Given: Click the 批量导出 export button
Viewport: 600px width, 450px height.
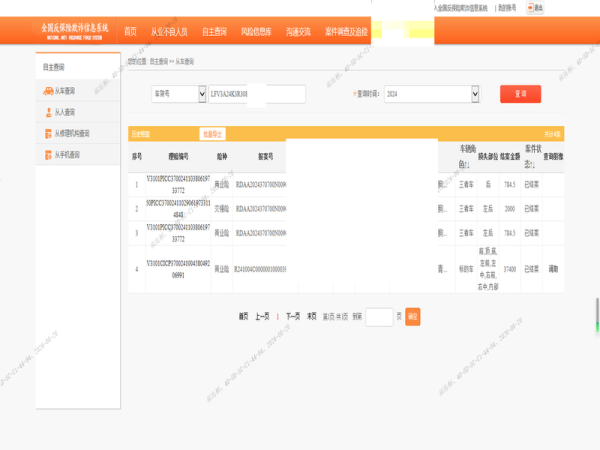Looking at the screenshot, I should (212, 134).
